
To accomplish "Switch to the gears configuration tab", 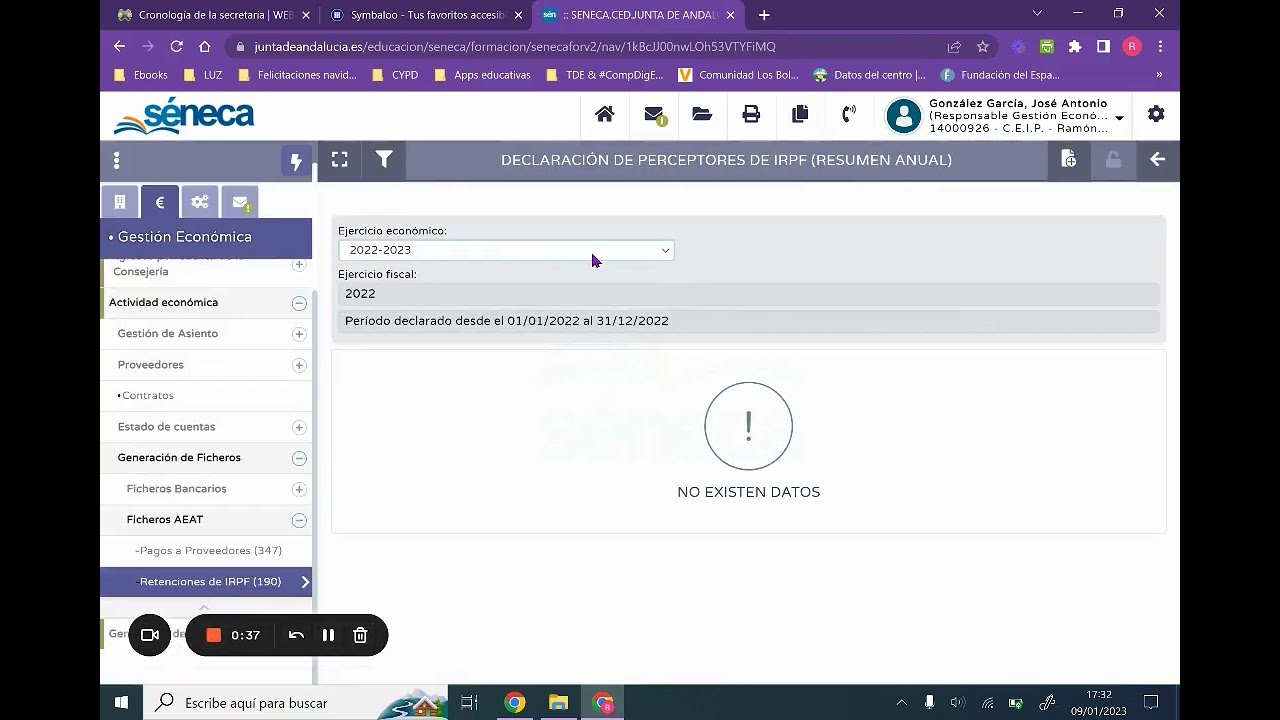I will pyautogui.click(x=200, y=202).
